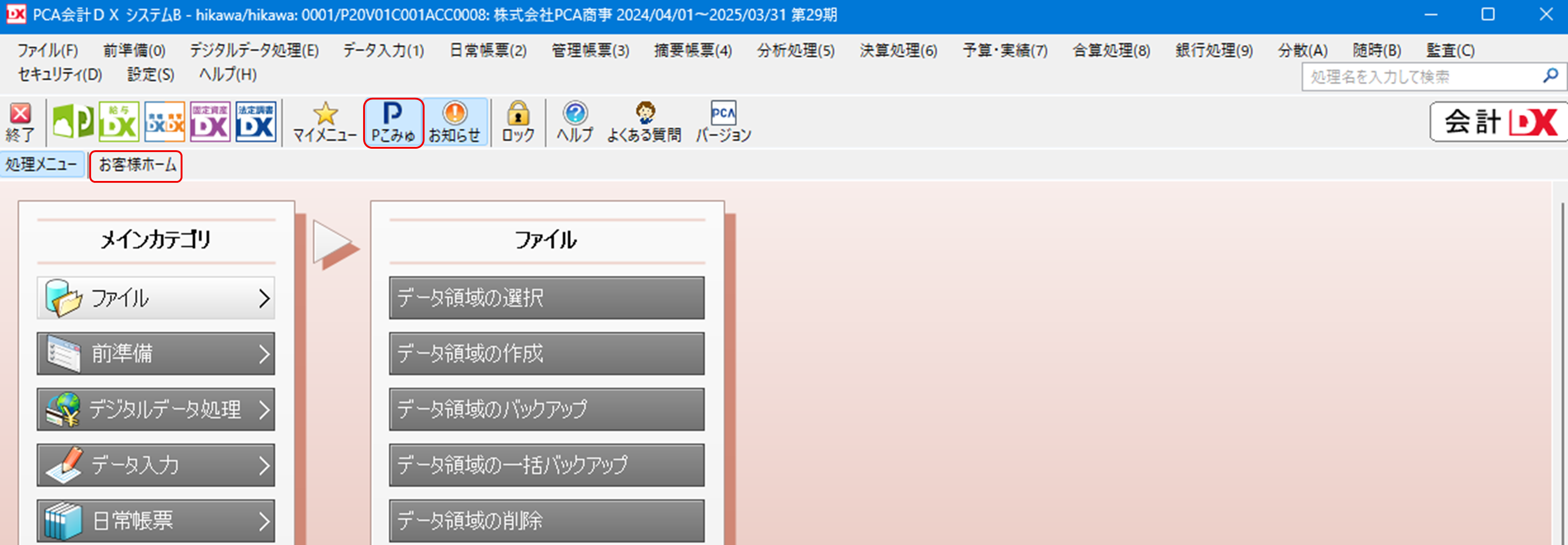Click the magnifier search icon
The height and width of the screenshot is (545, 1568).
(1550, 76)
